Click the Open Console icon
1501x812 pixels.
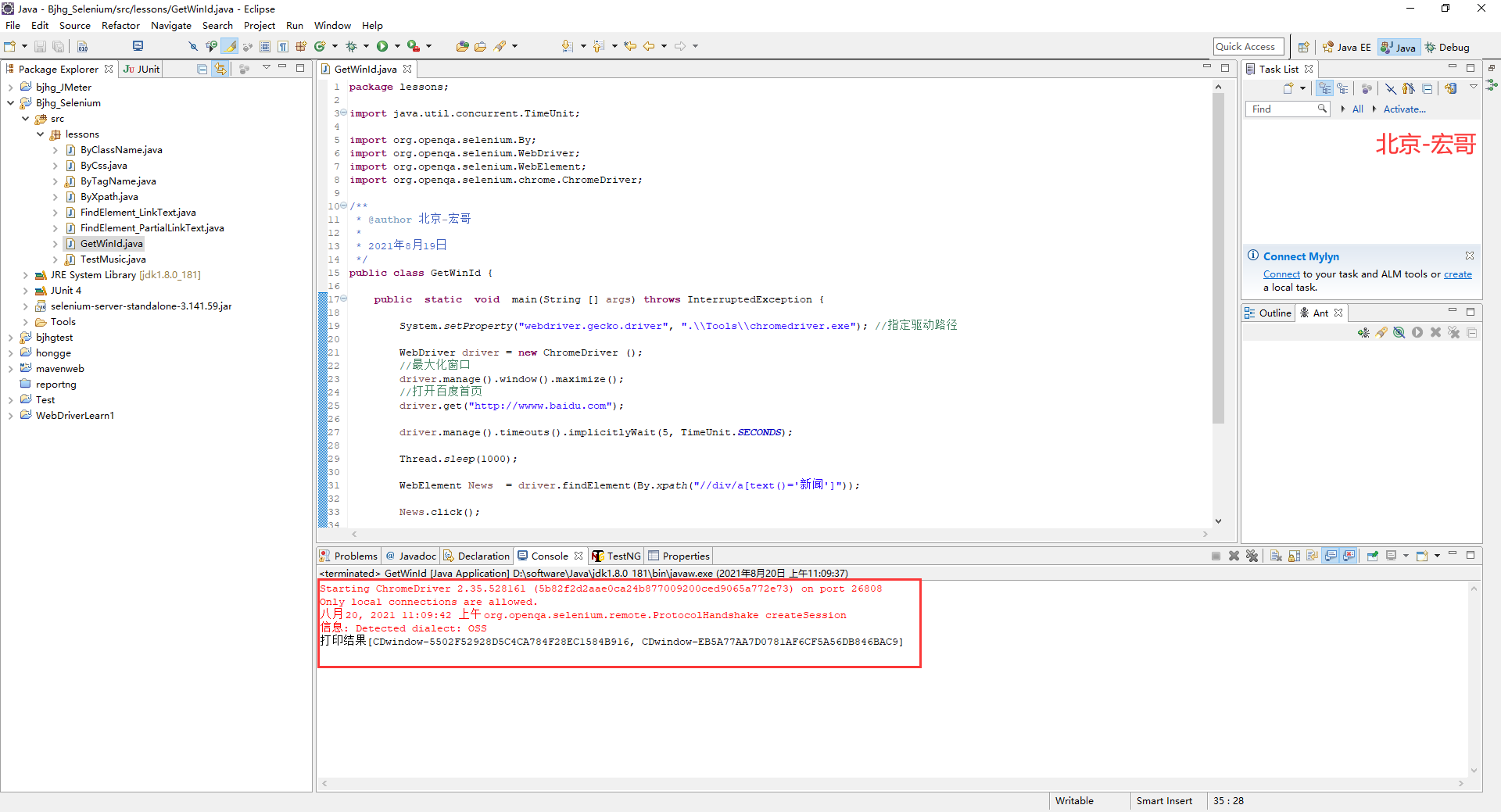pyautogui.click(x=1422, y=556)
